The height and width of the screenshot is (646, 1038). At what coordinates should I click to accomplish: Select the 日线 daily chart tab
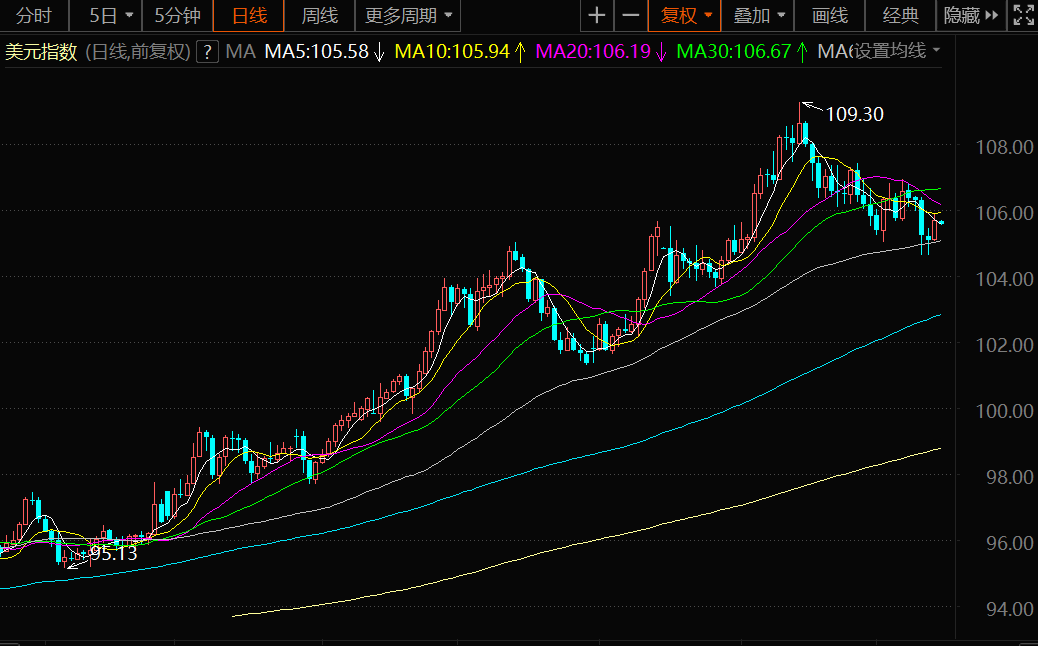tap(249, 15)
